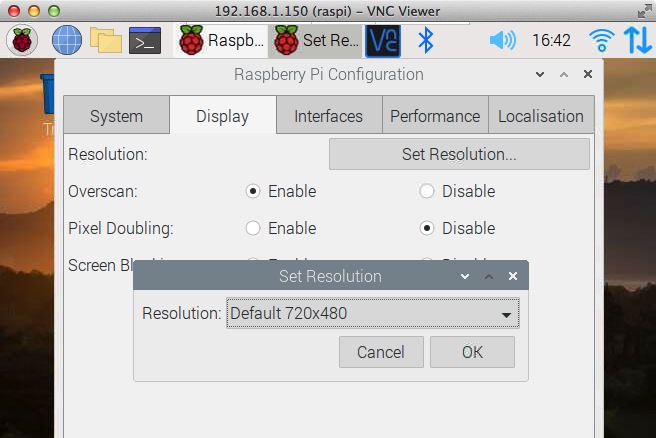Click the network transfer arrows icon
The image size is (656, 438).
pos(637,40)
